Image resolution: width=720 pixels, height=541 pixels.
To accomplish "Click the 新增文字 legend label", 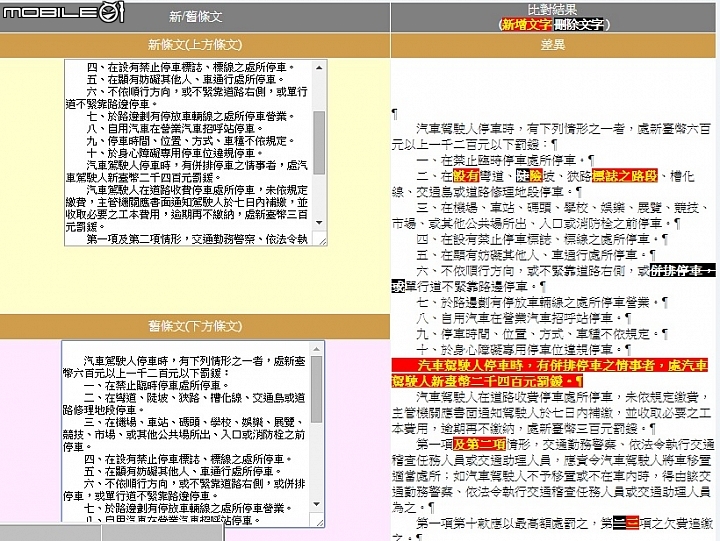I will [x=527, y=24].
